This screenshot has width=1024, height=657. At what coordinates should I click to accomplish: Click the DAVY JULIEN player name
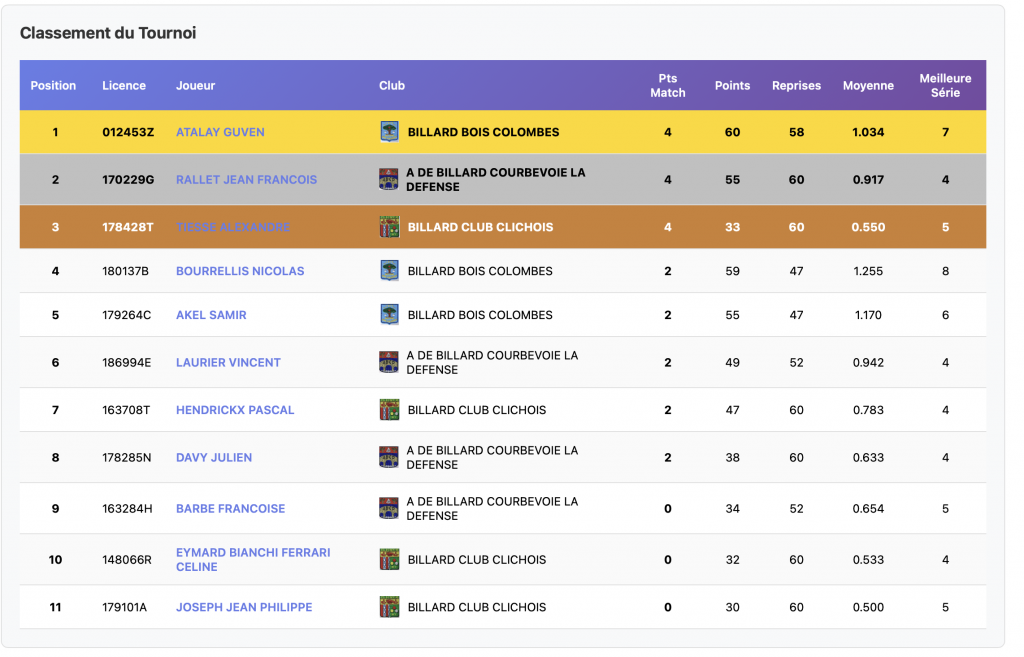(214, 458)
